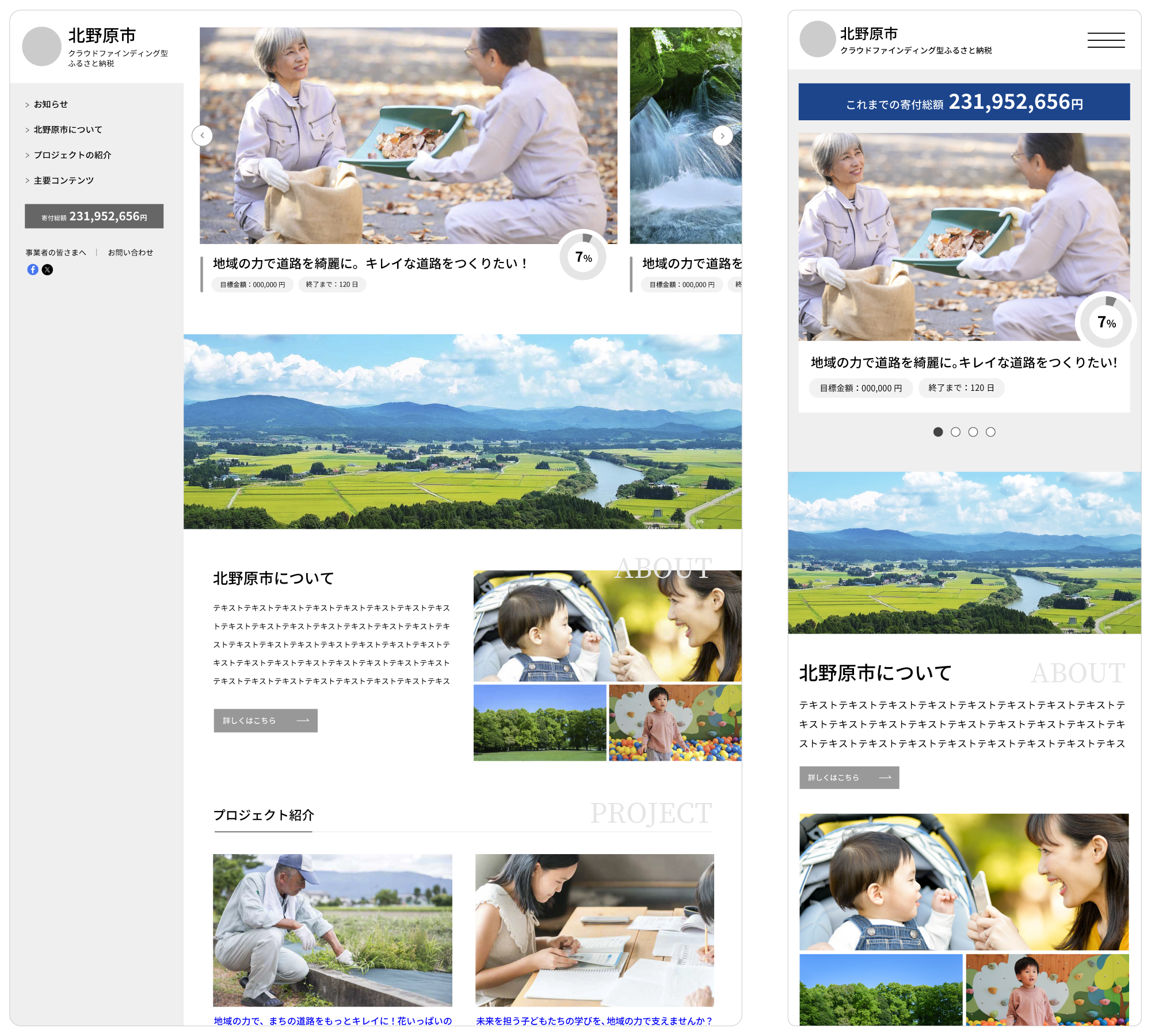Open the mobile hamburger menu
Image resolution: width=1151 pixels, height=1036 pixels.
1106,40
